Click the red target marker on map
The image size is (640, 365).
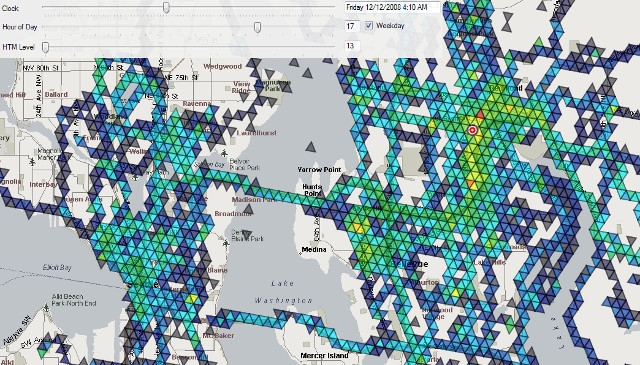click(x=472, y=130)
